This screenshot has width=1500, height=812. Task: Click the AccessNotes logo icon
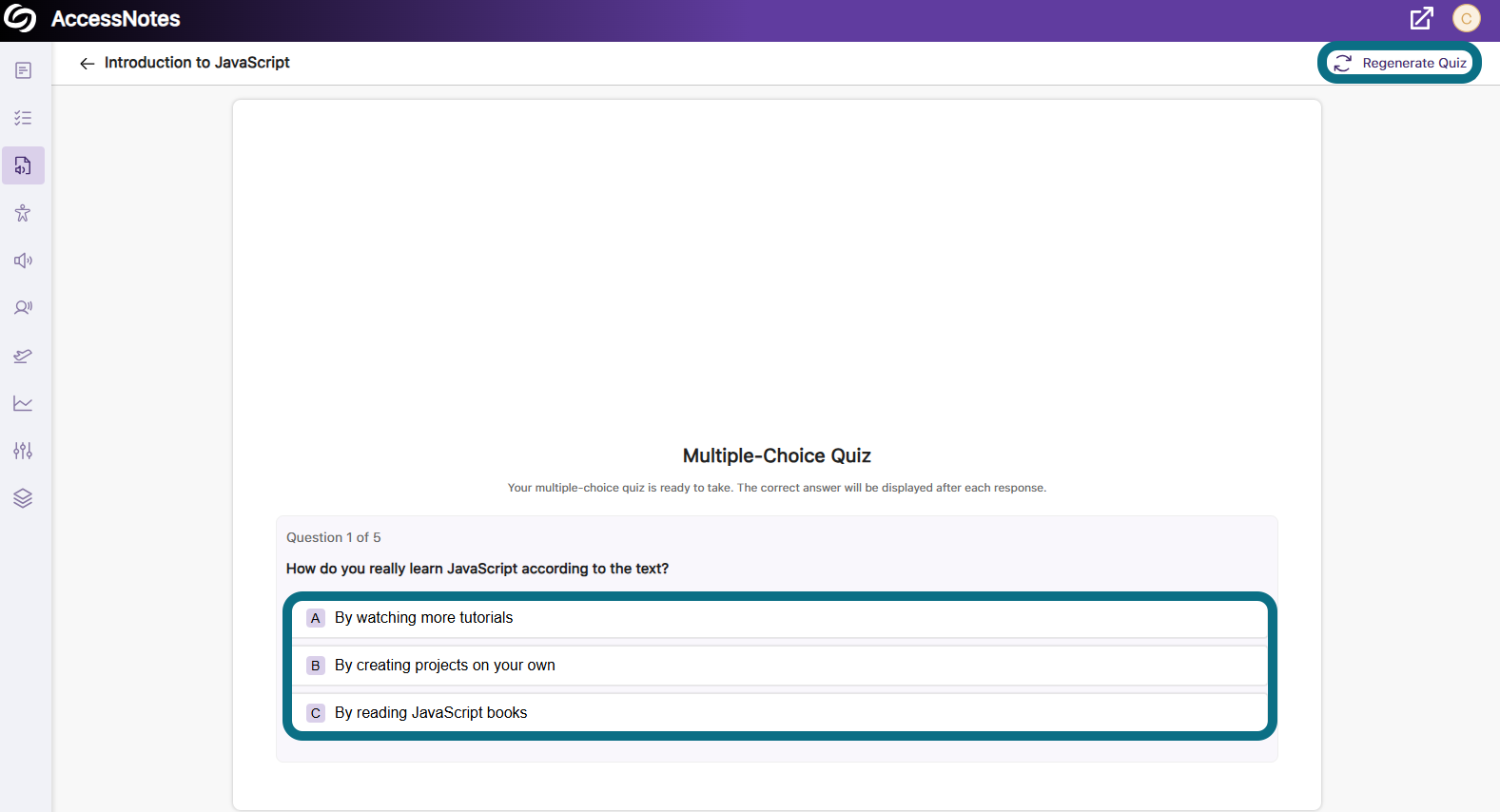point(20,19)
